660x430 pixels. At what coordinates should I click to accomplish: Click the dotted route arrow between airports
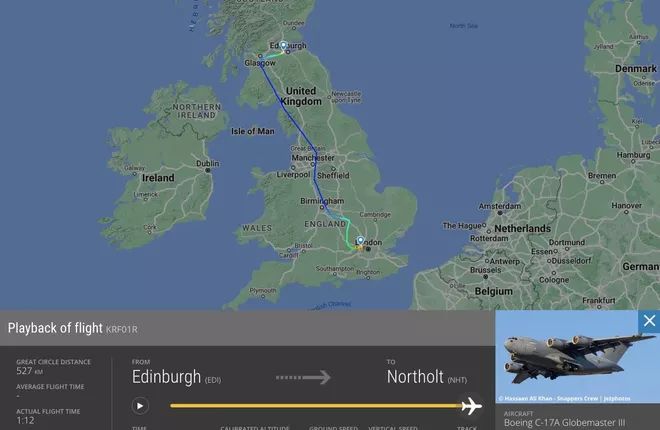click(x=303, y=377)
